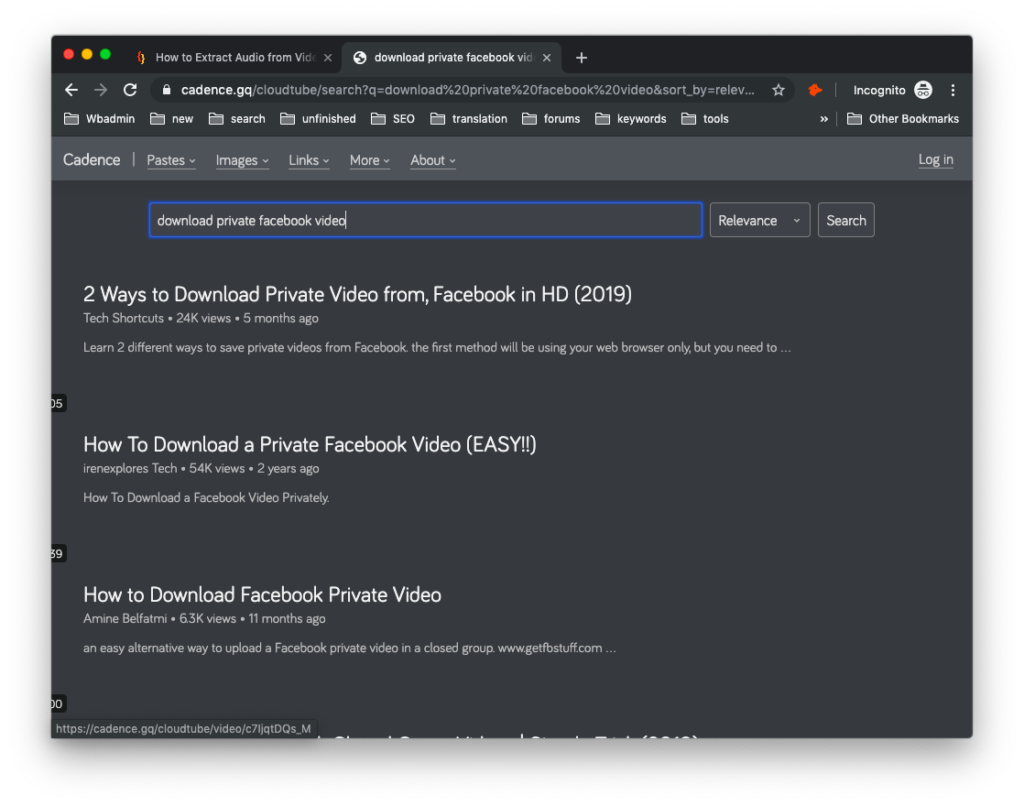
Task: Click the padlock site info icon
Action: [167, 90]
